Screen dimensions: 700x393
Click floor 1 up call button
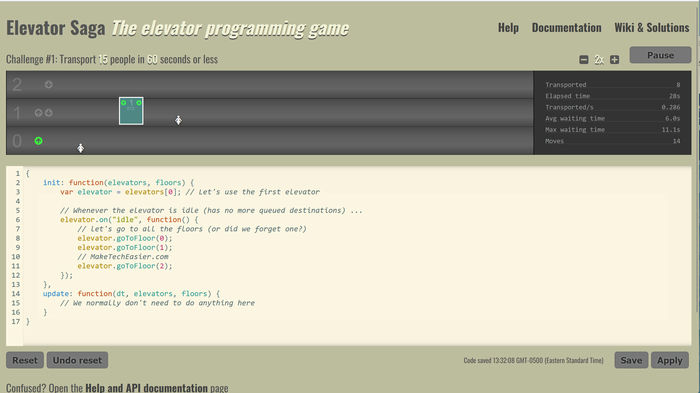[38, 113]
